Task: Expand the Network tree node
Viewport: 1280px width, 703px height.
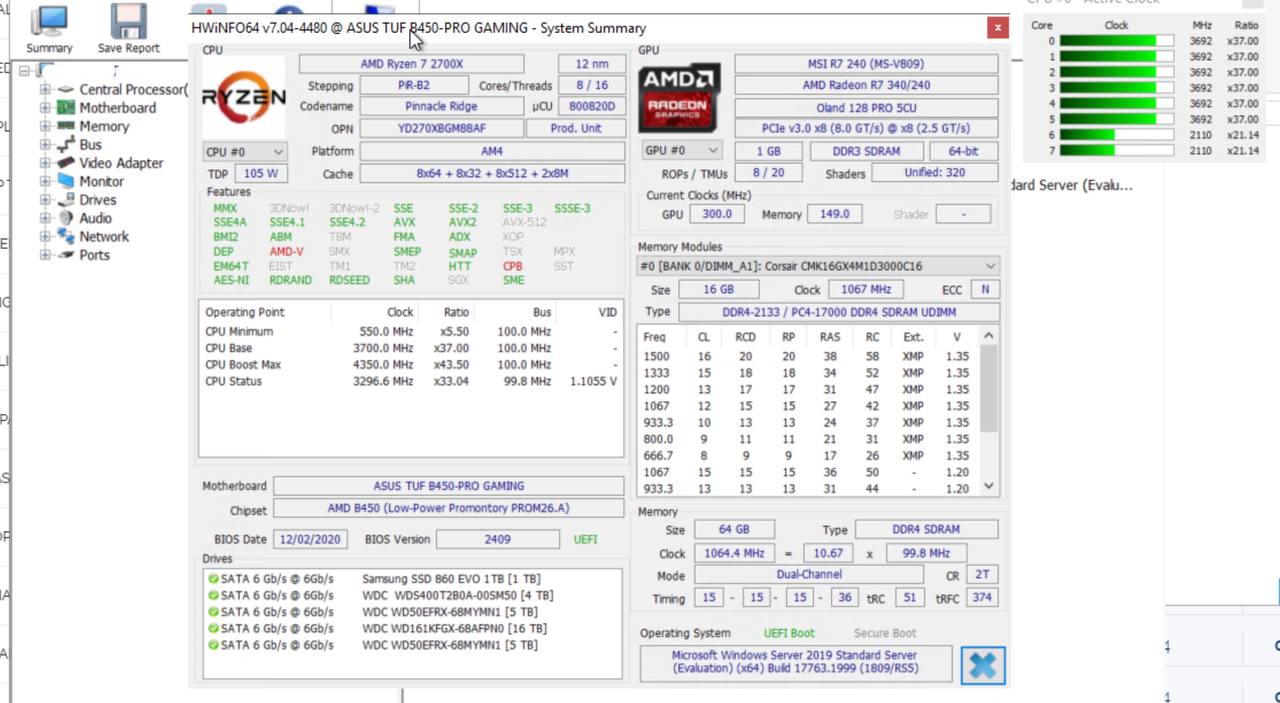Action: pyautogui.click(x=45, y=236)
